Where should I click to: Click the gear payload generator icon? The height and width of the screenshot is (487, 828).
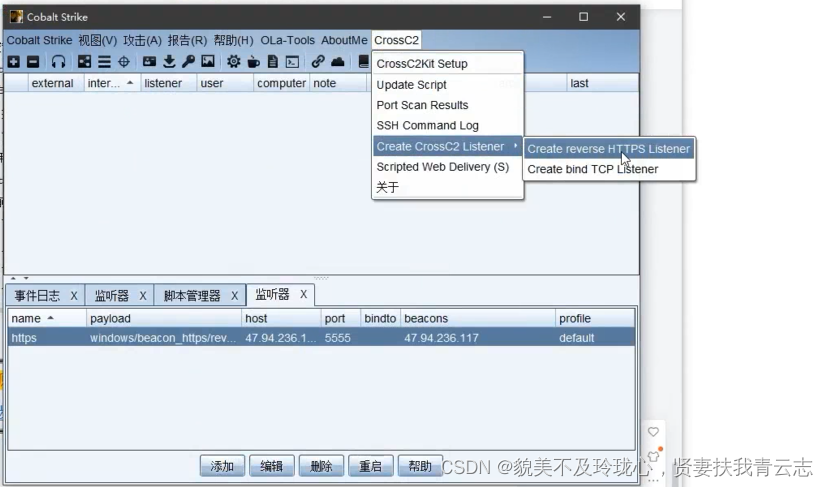[233, 62]
